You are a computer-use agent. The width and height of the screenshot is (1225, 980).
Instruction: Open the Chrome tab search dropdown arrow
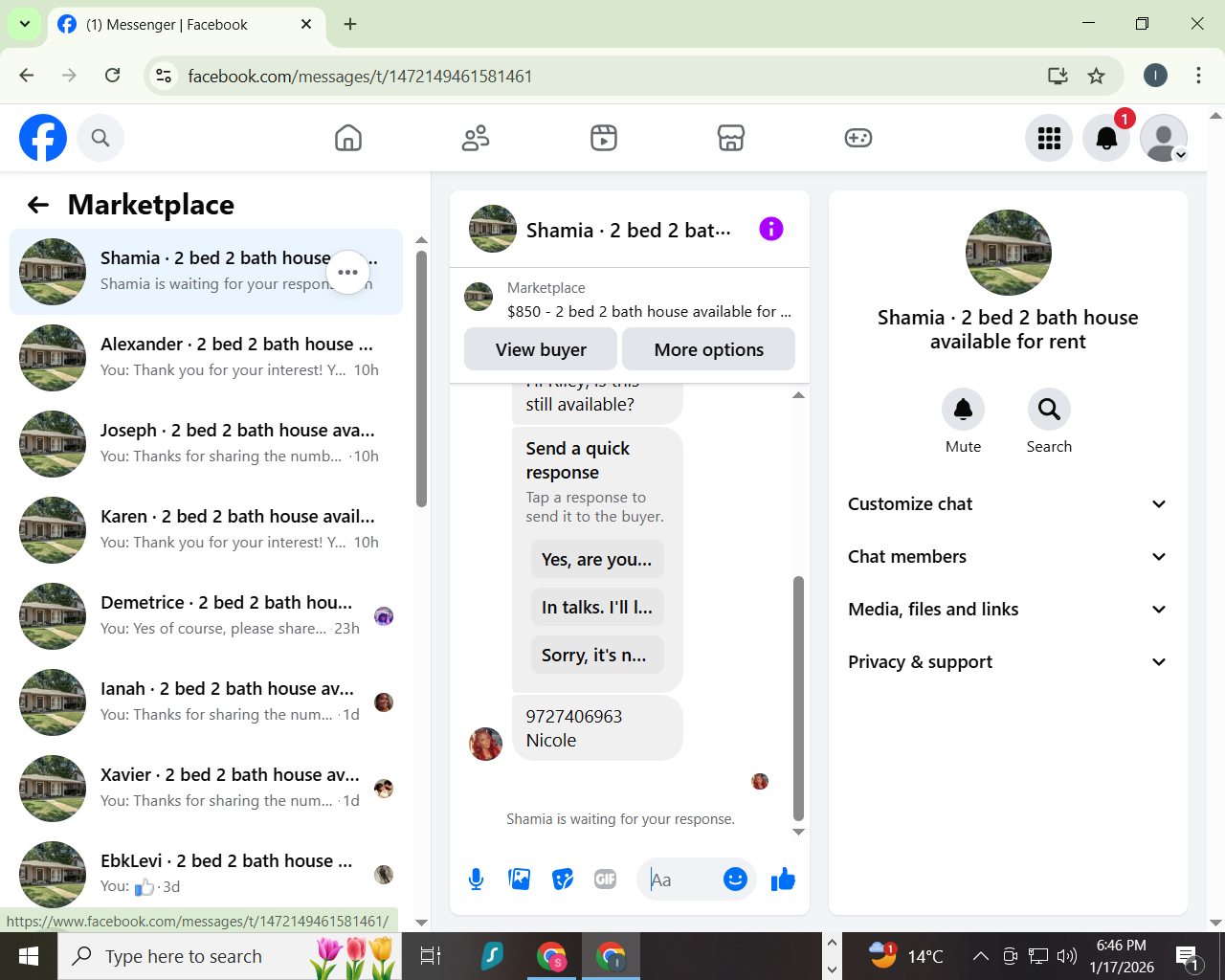pyautogui.click(x=24, y=24)
